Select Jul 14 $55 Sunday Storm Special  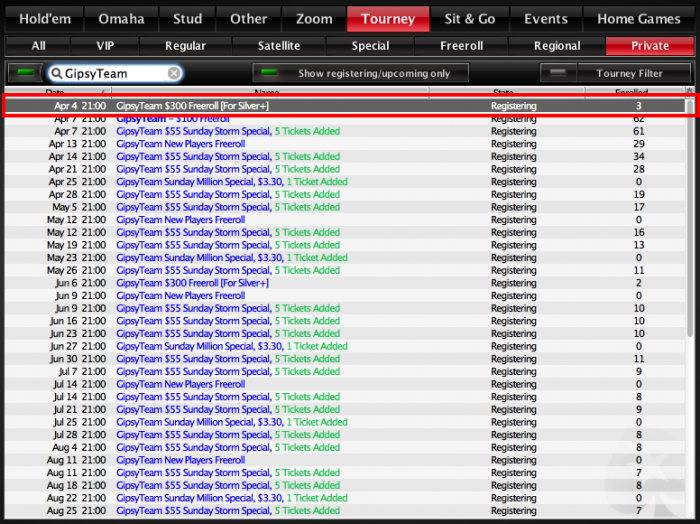[x=345, y=397]
